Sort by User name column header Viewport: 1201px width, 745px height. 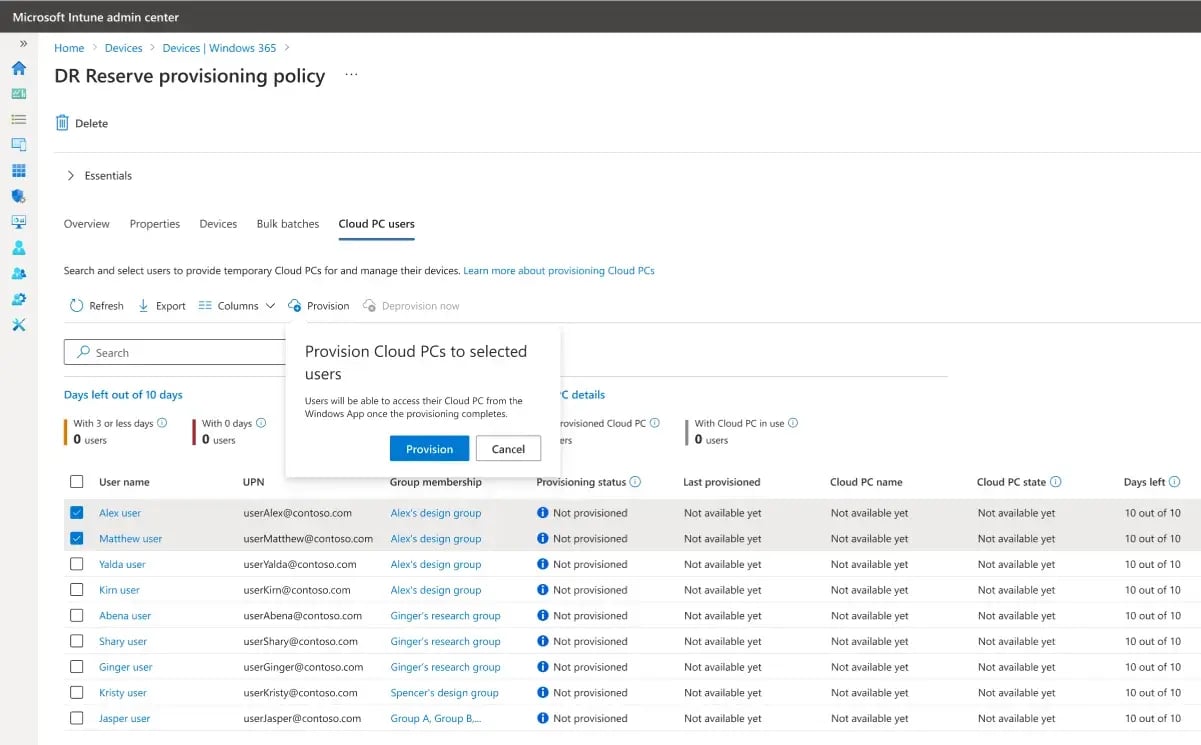coord(124,482)
